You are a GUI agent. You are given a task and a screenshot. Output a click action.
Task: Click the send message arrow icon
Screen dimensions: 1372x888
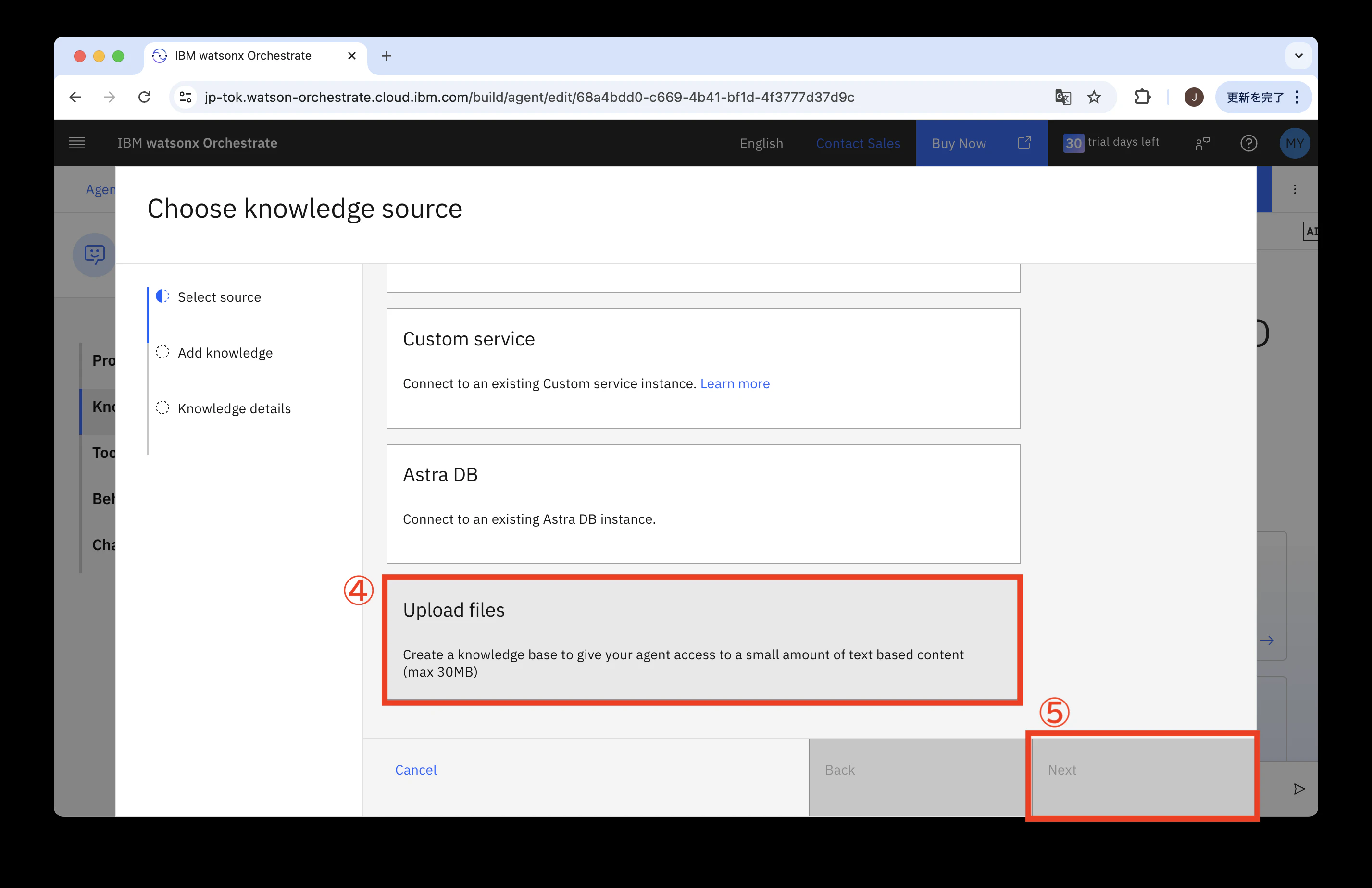pos(1299,789)
